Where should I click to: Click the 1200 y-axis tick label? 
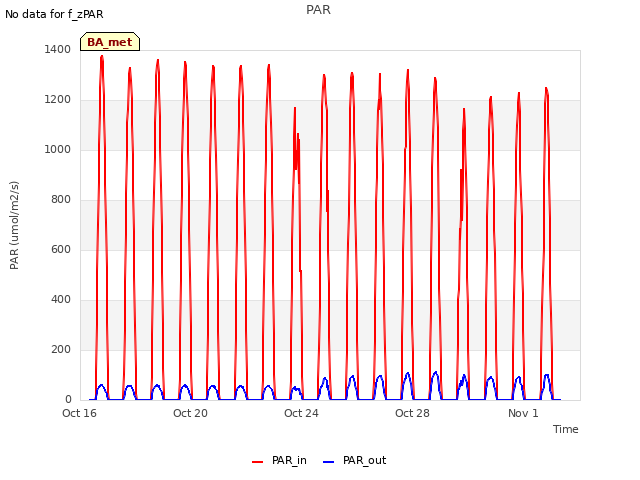tap(58, 100)
